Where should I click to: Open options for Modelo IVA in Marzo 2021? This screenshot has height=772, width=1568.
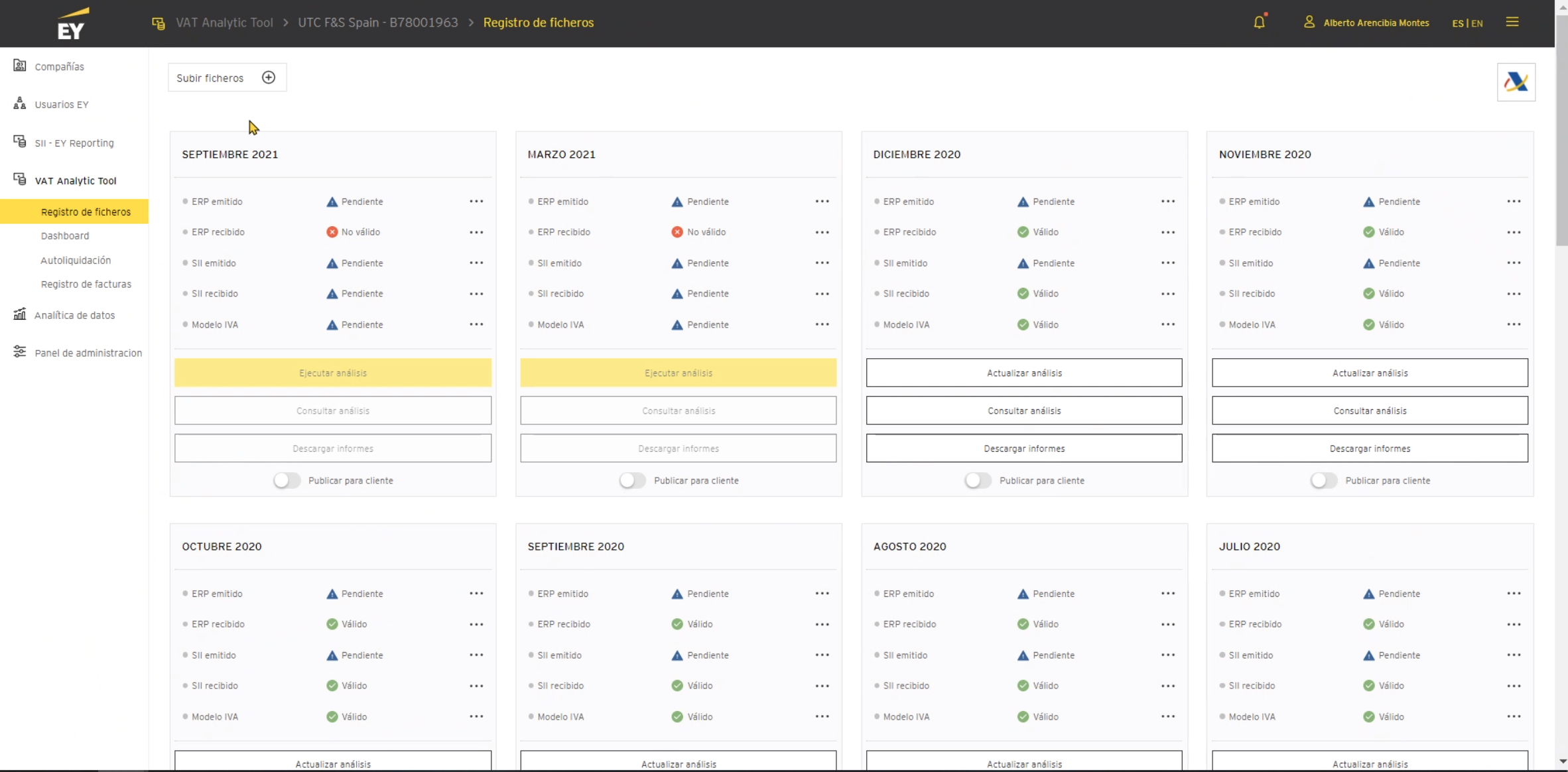[822, 324]
